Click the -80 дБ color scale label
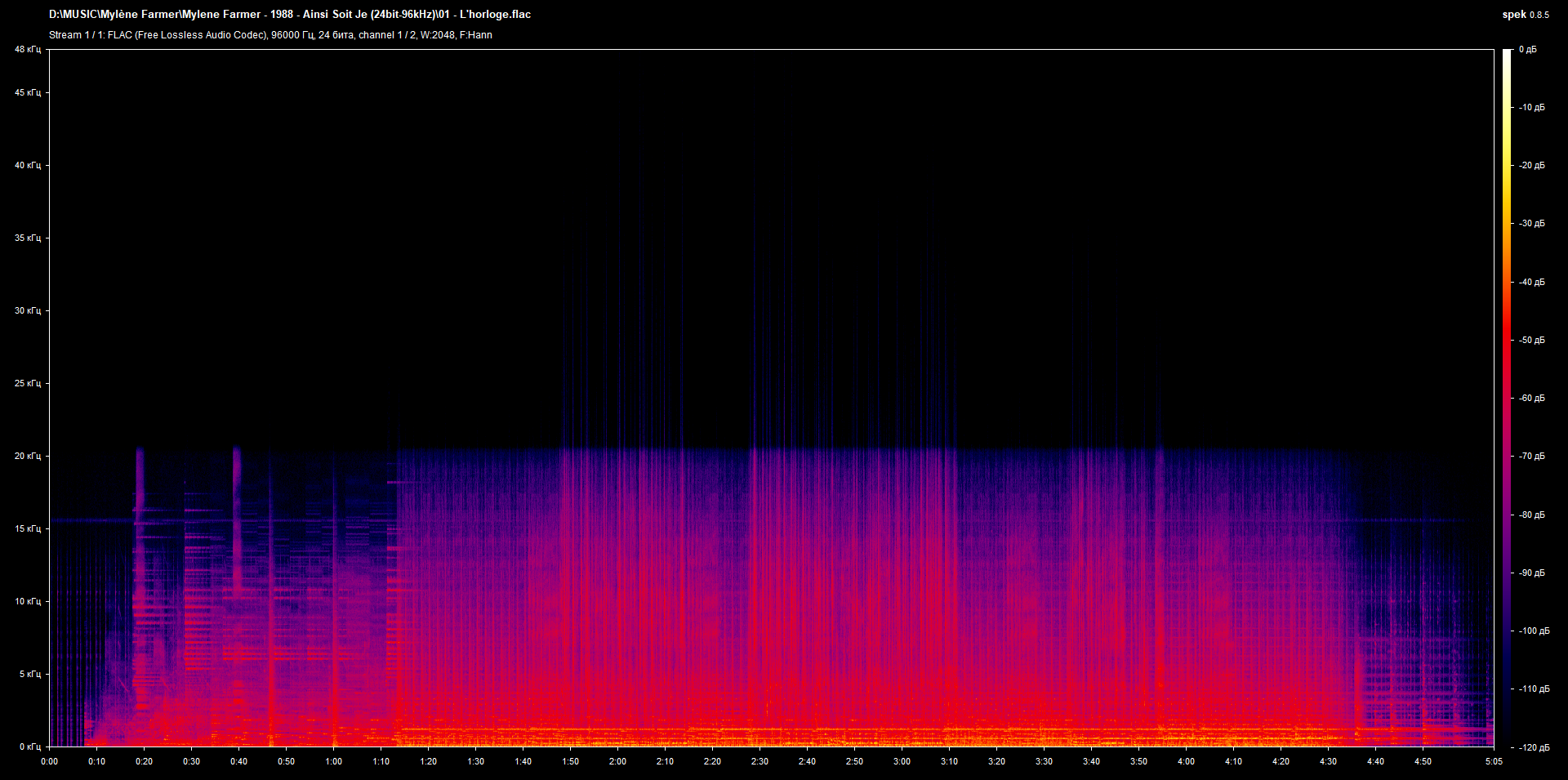Viewport: 1568px width, 780px height. click(x=1532, y=515)
